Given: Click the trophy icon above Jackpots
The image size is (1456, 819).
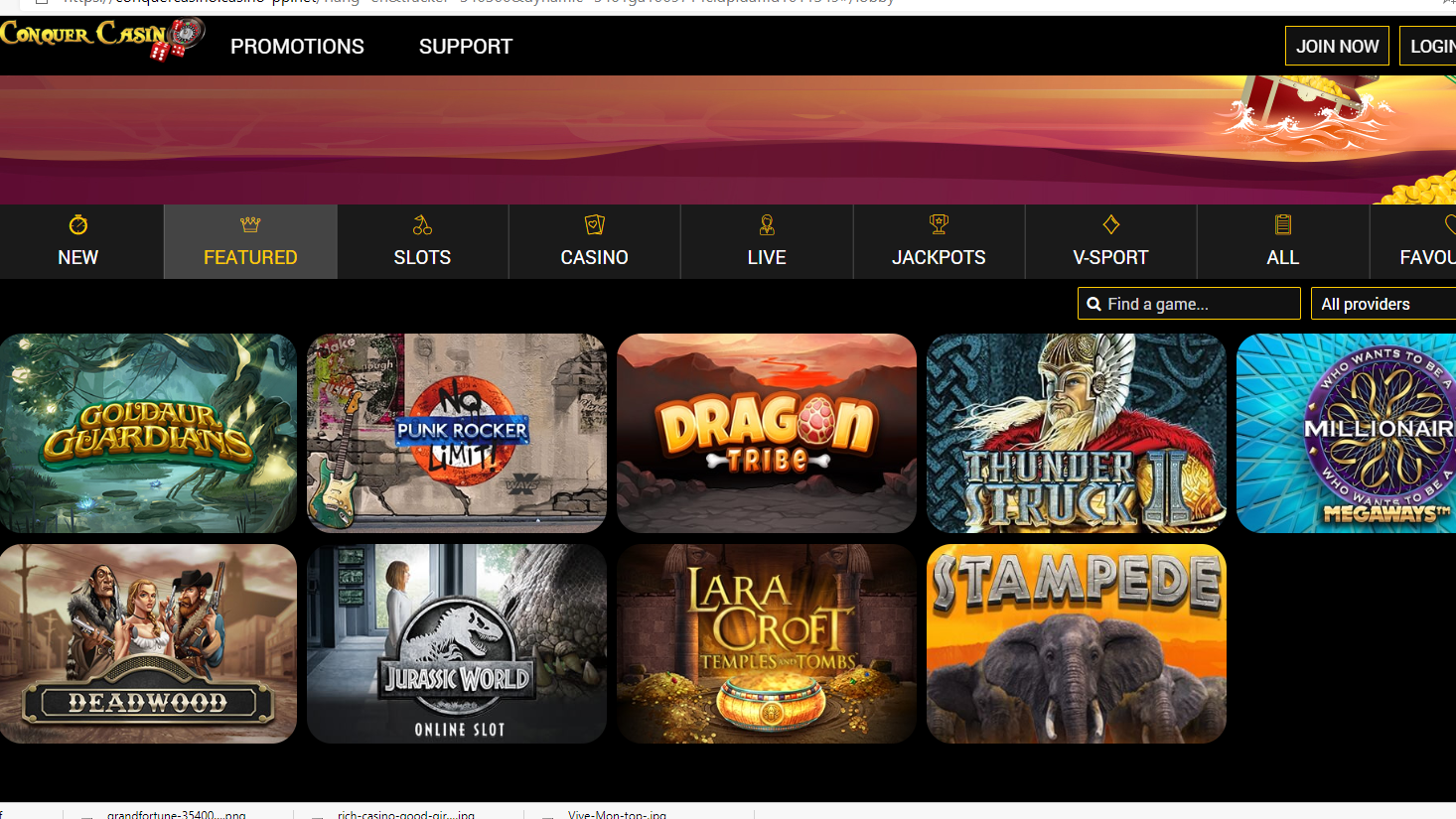Looking at the screenshot, I should [x=939, y=225].
